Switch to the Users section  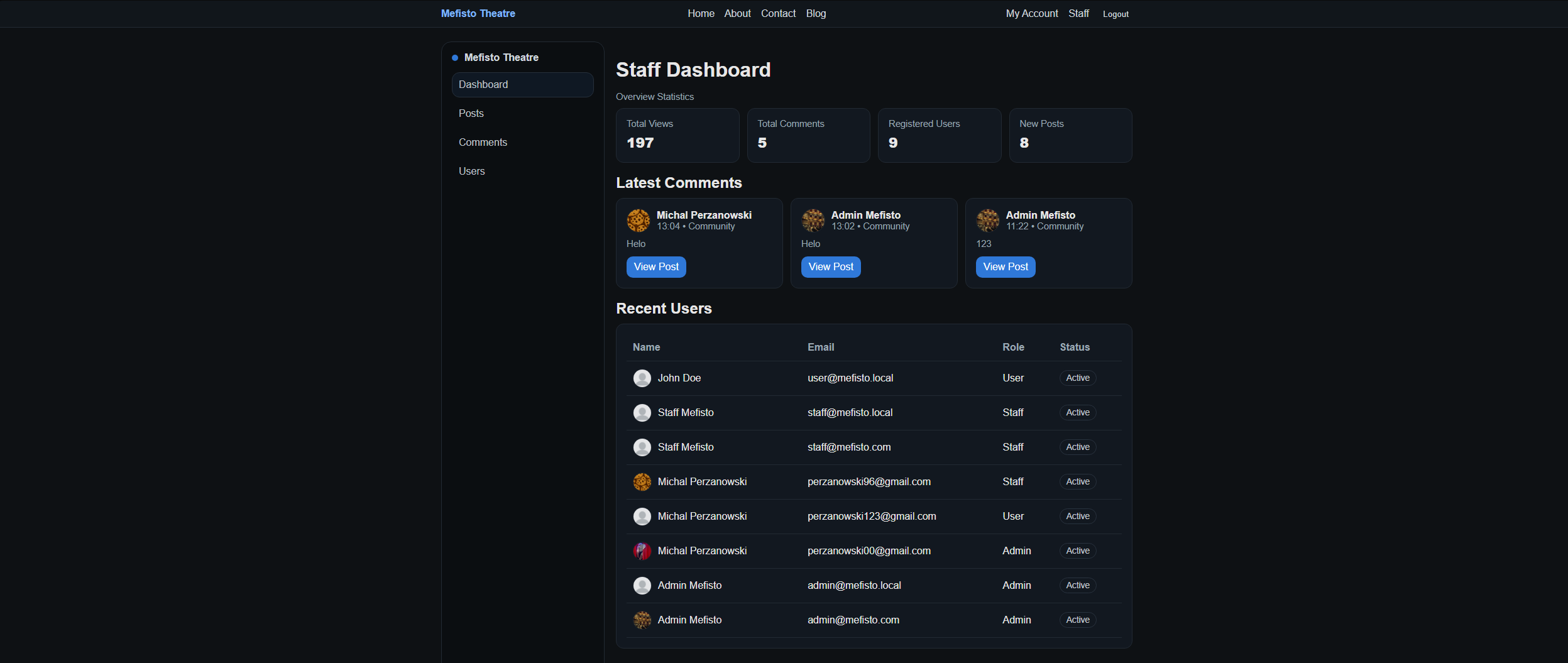coord(471,170)
